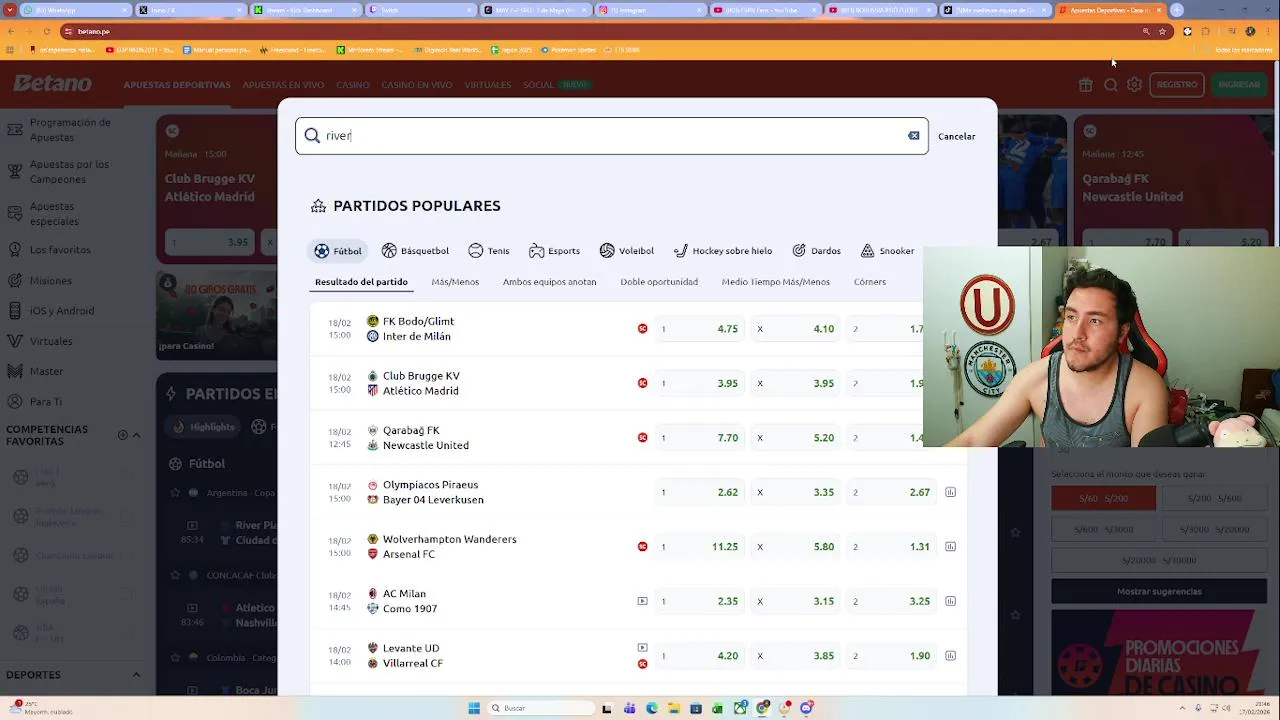Viewport: 1280px width, 720px height.
Task: Open the gift promotions icon in header
Action: click(1085, 85)
